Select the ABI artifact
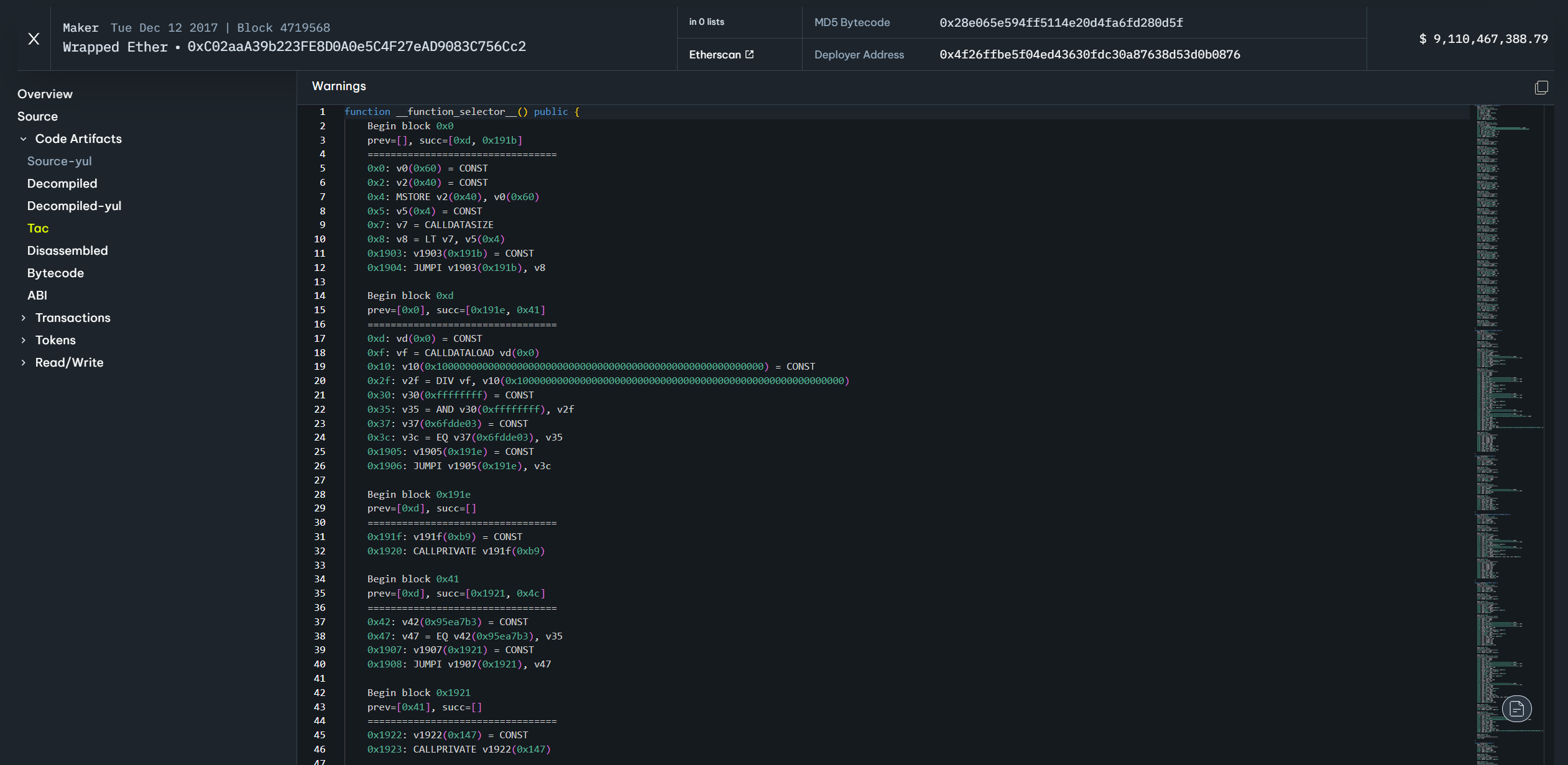This screenshot has height=765, width=1568. click(37, 296)
